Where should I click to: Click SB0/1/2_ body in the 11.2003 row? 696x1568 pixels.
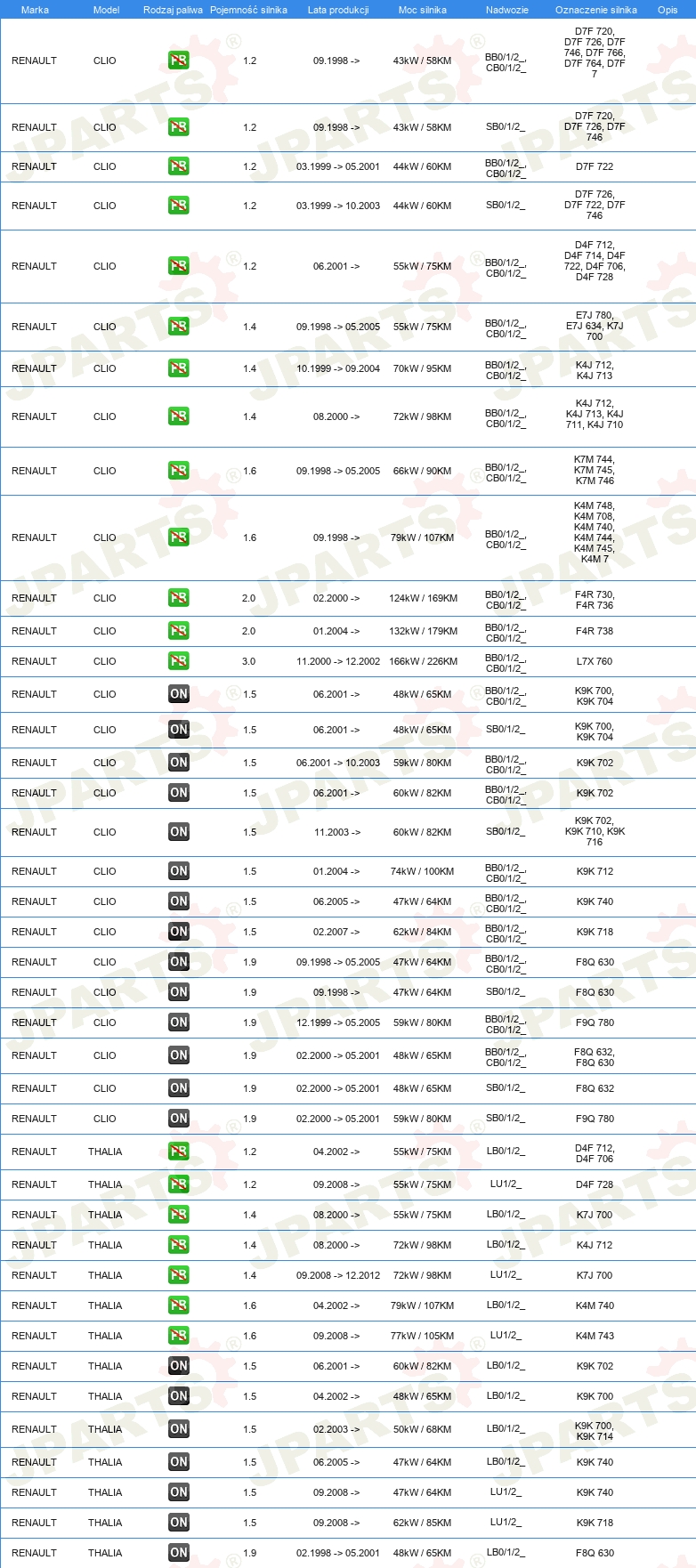pos(506,832)
